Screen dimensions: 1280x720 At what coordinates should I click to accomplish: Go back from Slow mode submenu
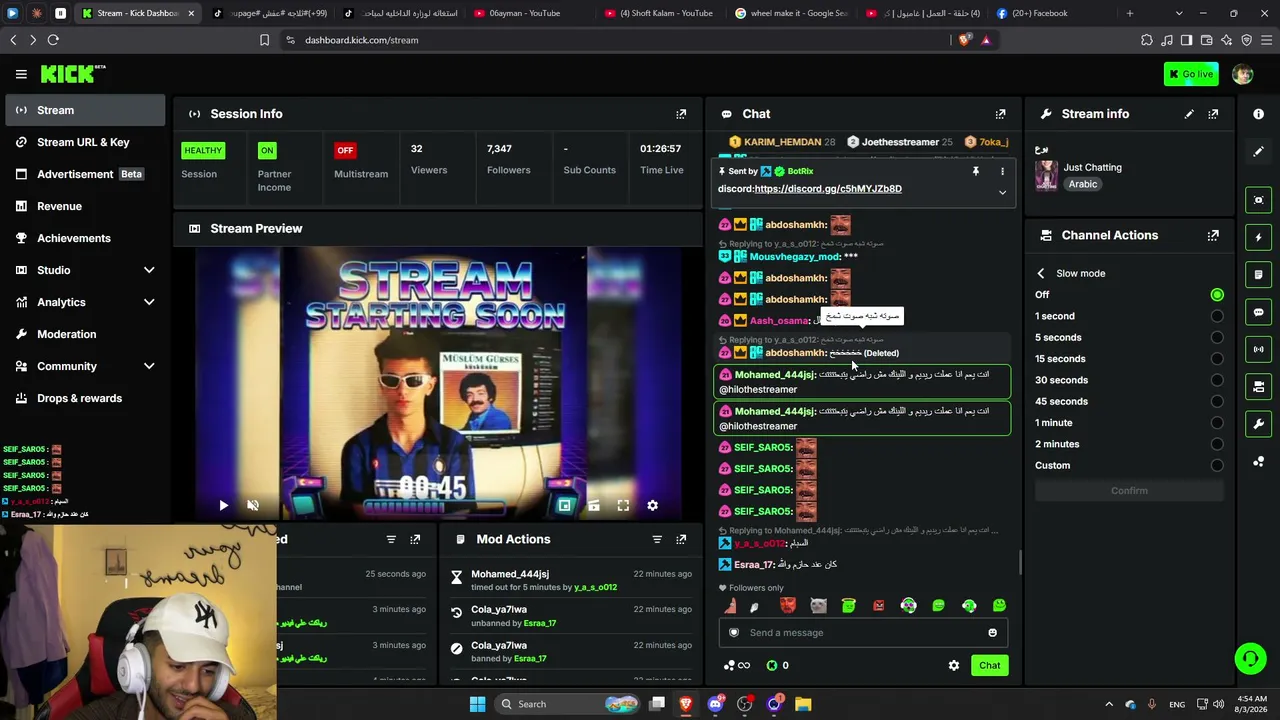pos(1041,274)
